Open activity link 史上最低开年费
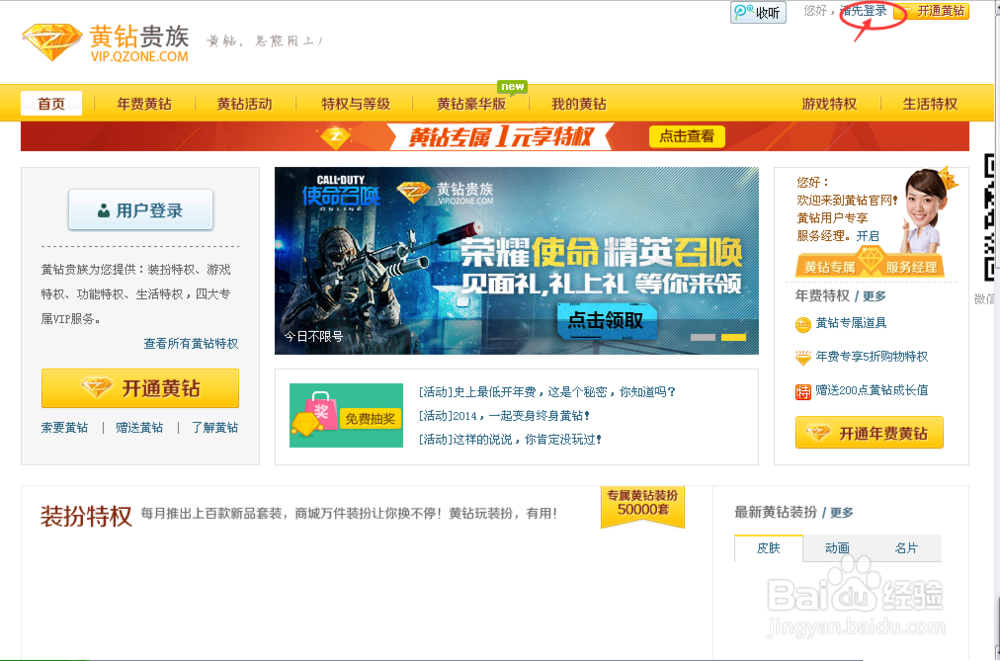This screenshot has width=1000, height=661. coord(547,392)
